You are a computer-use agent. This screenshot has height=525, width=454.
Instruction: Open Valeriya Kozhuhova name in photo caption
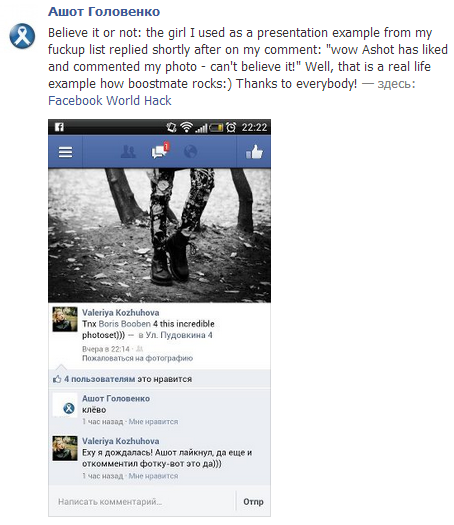[121, 313]
